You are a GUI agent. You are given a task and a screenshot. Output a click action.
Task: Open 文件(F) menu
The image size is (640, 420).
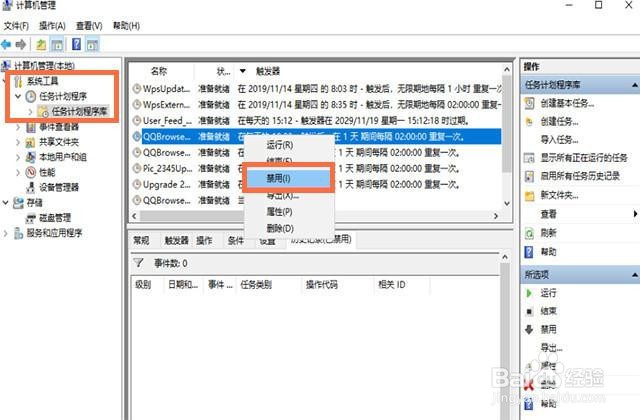pyautogui.click(x=16, y=26)
